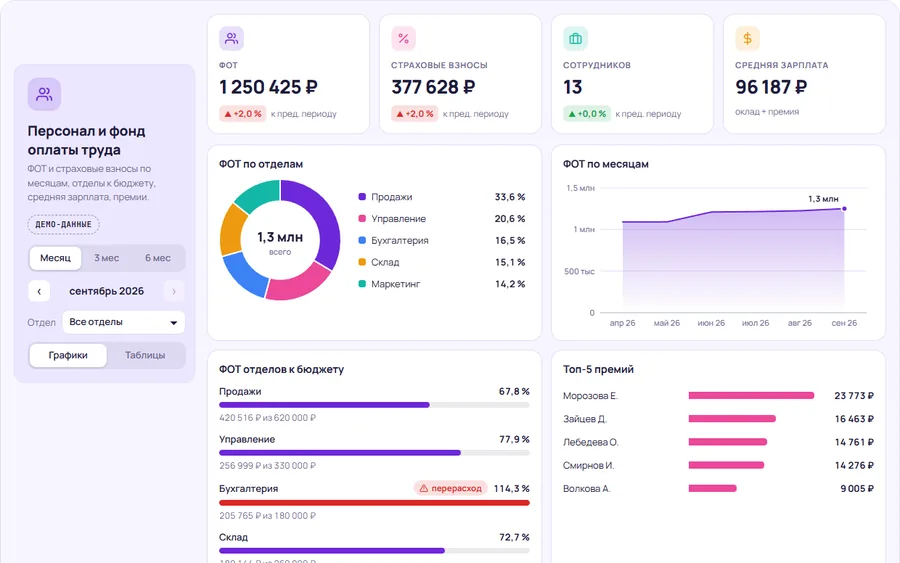This screenshot has height=563, width=900.
Task: Click the warning icon in перерасход badge
Action: click(x=424, y=488)
